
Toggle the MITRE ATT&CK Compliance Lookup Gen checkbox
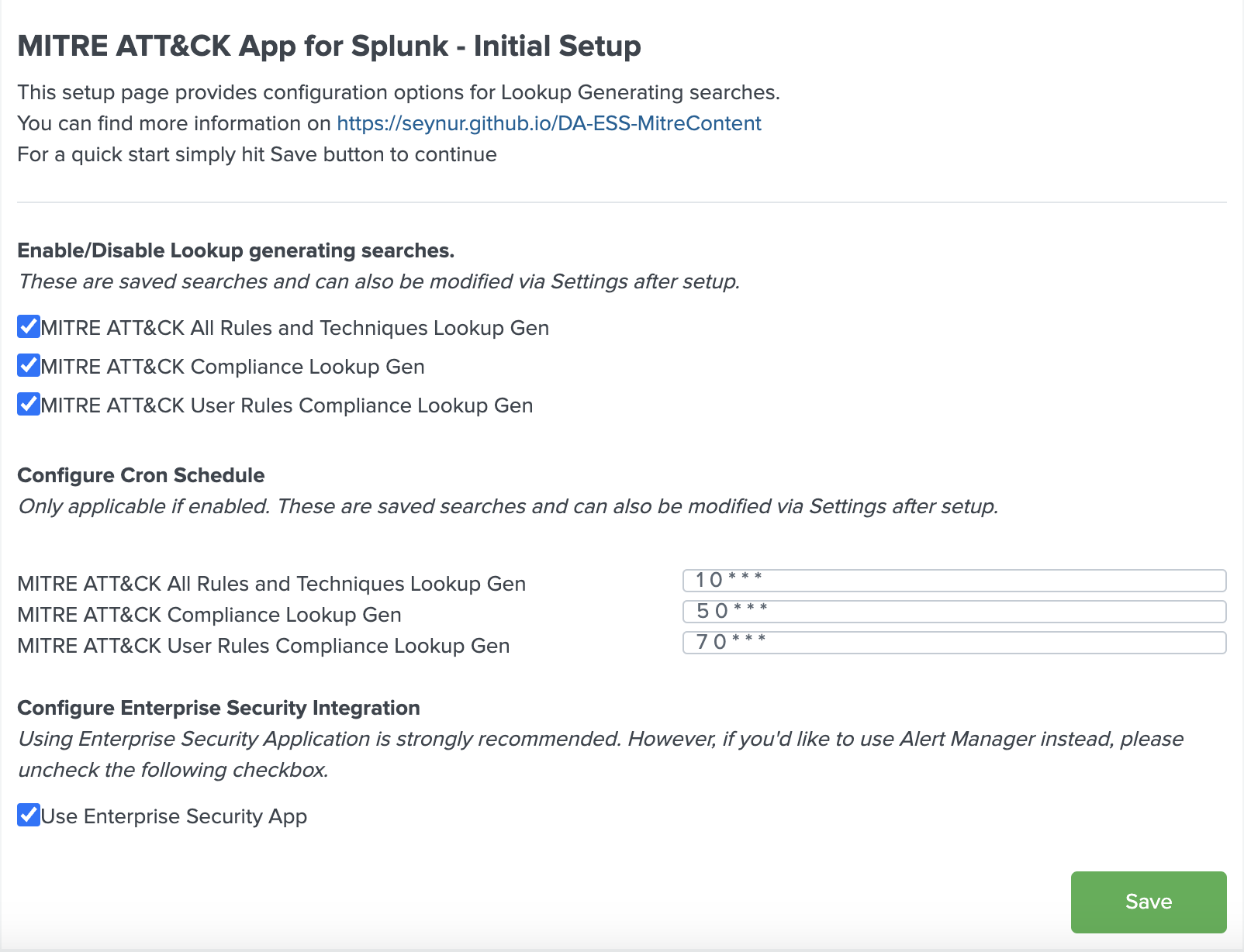coord(29,366)
